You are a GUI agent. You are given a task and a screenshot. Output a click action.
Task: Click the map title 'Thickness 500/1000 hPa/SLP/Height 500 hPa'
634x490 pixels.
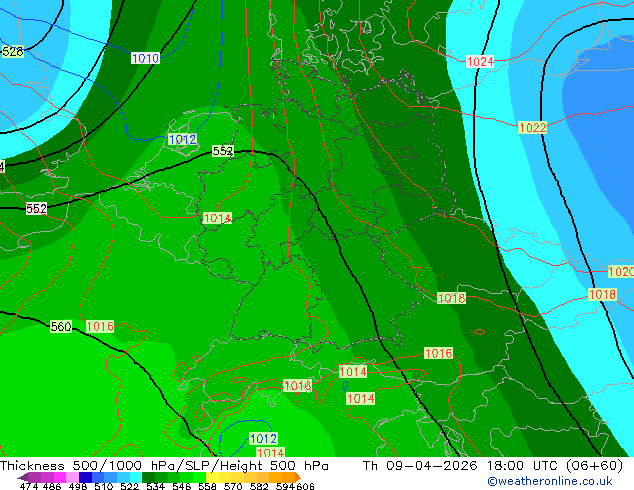(164, 466)
